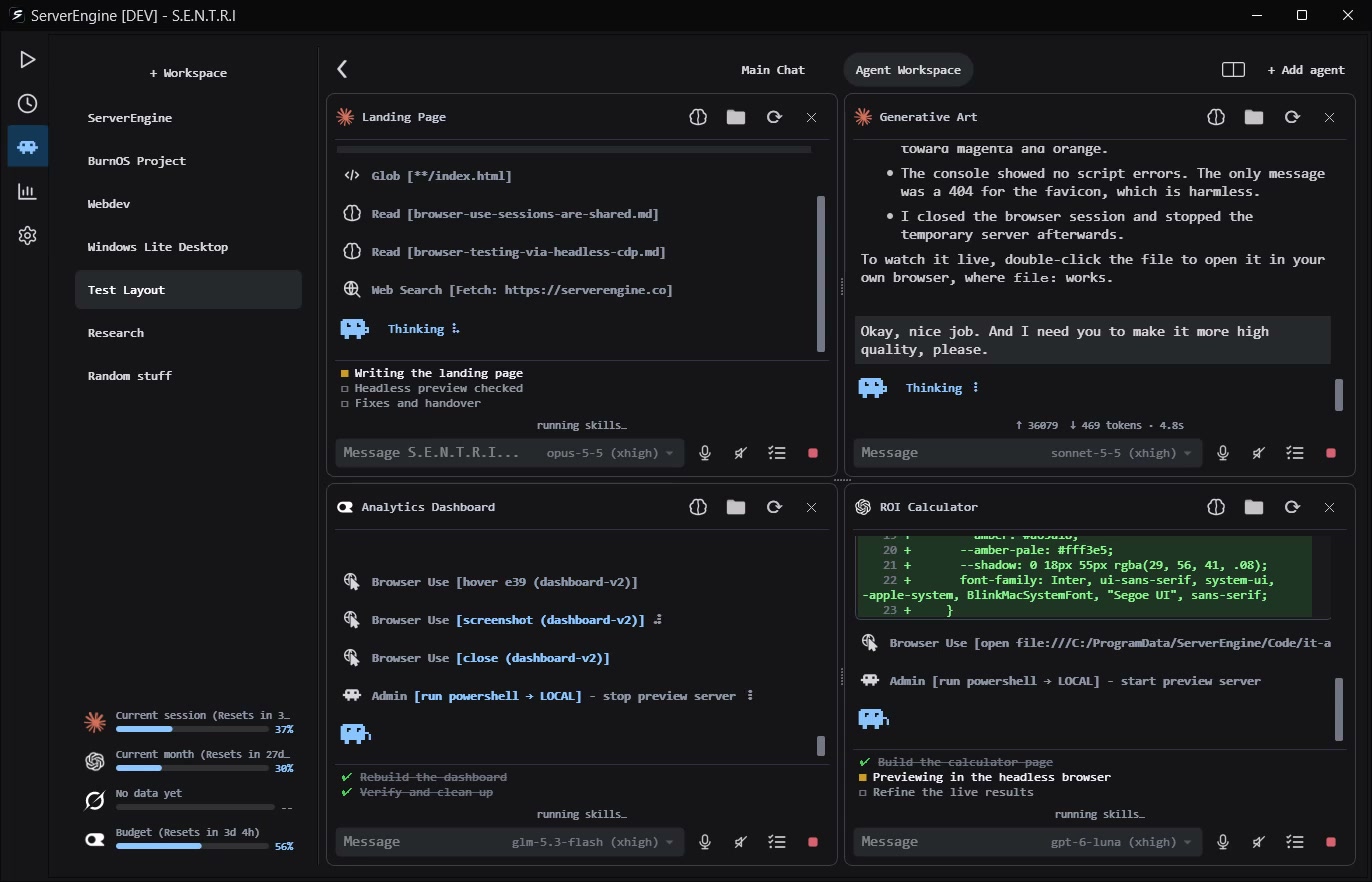Open gpt-6-luna (xhigh) model dropdown
The width and height of the screenshot is (1372, 882).
coord(1123,842)
